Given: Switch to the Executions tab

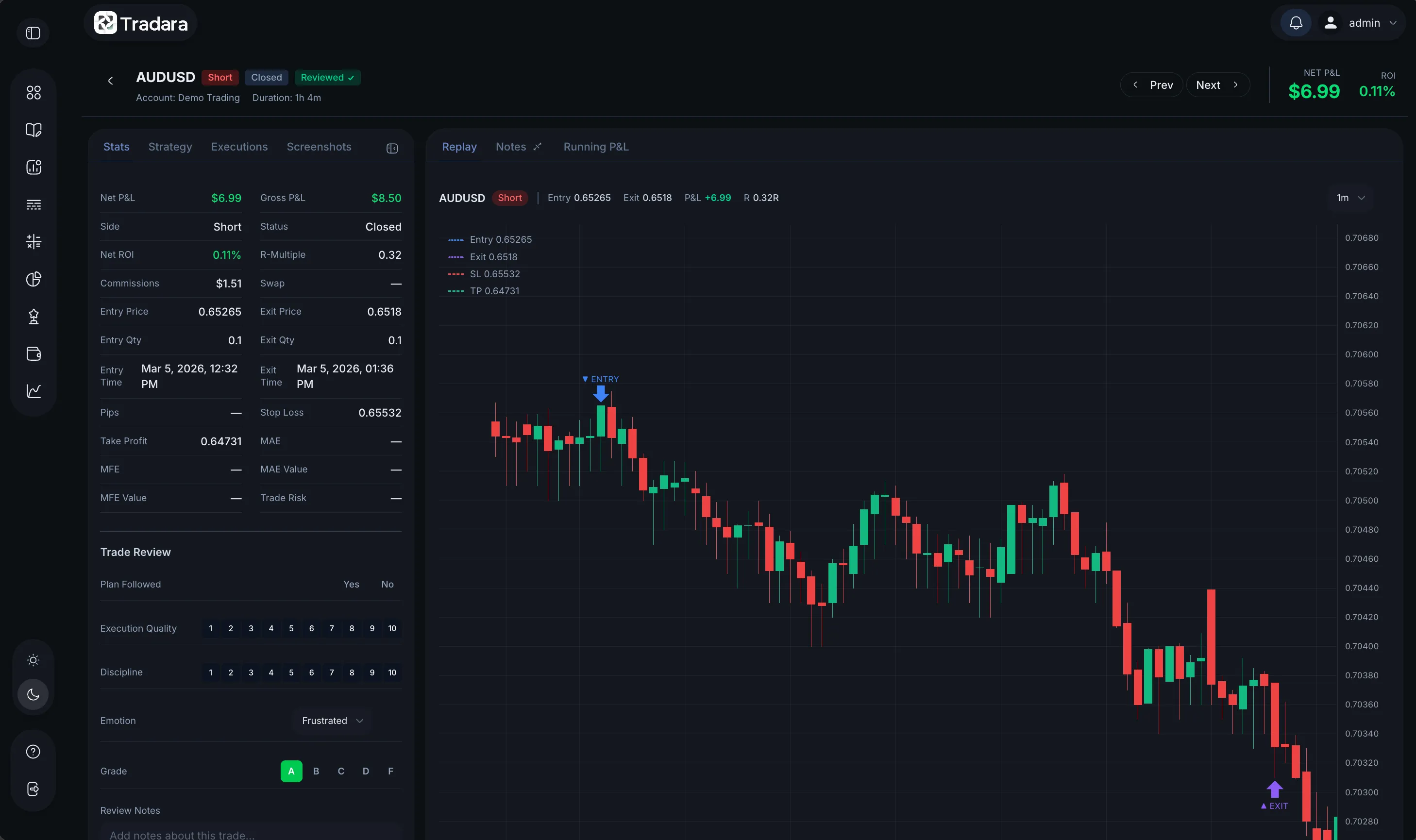Looking at the screenshot, I should 239,147.
